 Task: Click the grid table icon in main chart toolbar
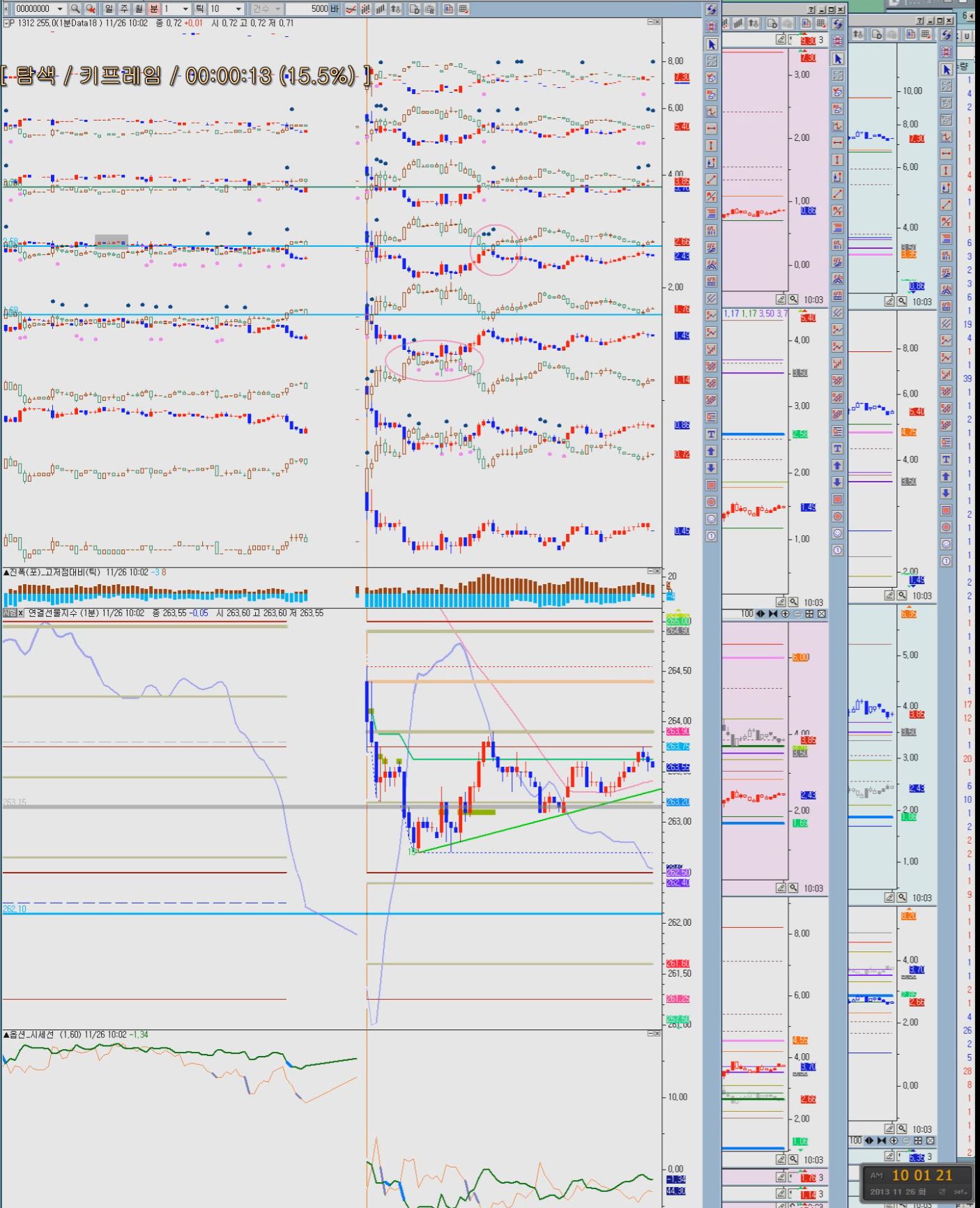[464, 9]
